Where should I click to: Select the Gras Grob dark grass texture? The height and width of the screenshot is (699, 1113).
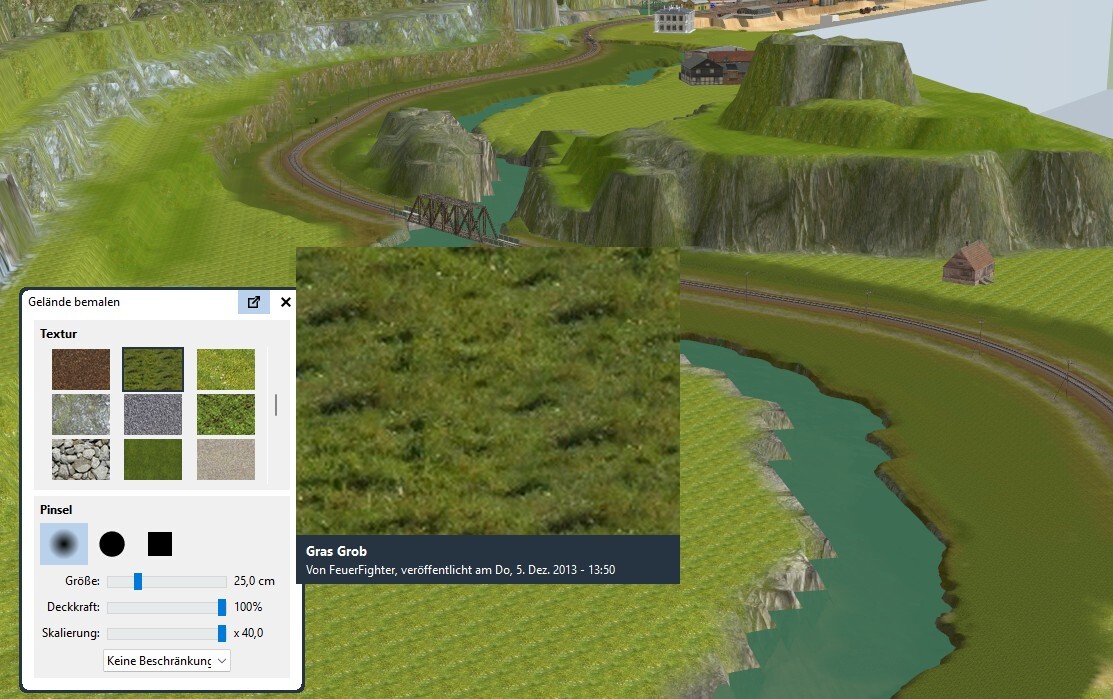(x=153, y=369)
